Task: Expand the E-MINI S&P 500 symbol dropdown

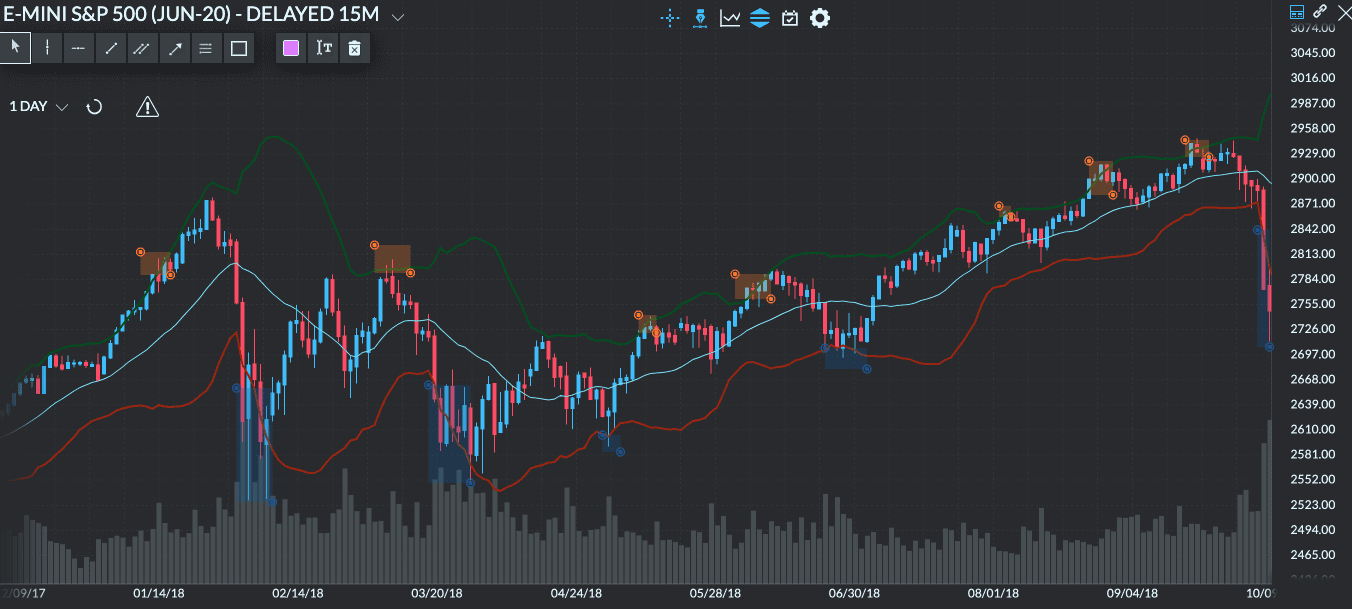Action: point(395,15)
